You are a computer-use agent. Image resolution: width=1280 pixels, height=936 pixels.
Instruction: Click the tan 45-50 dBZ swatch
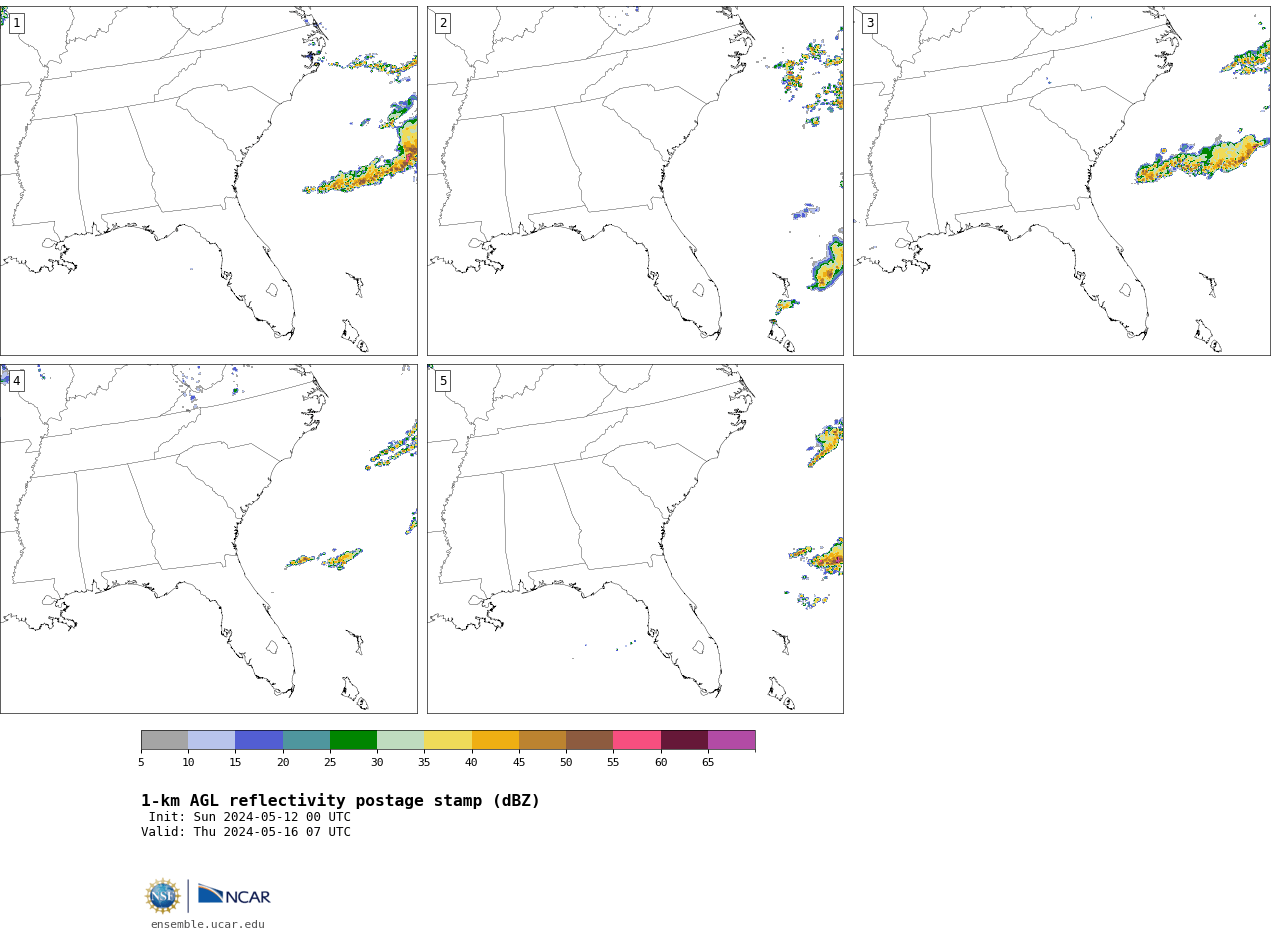pos(542,740)
